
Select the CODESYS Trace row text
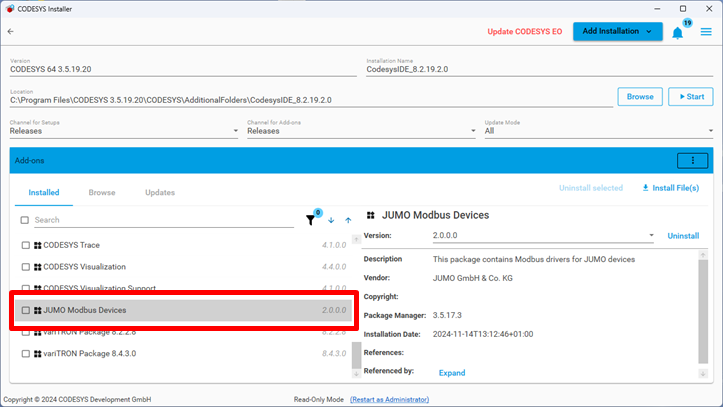71,245
